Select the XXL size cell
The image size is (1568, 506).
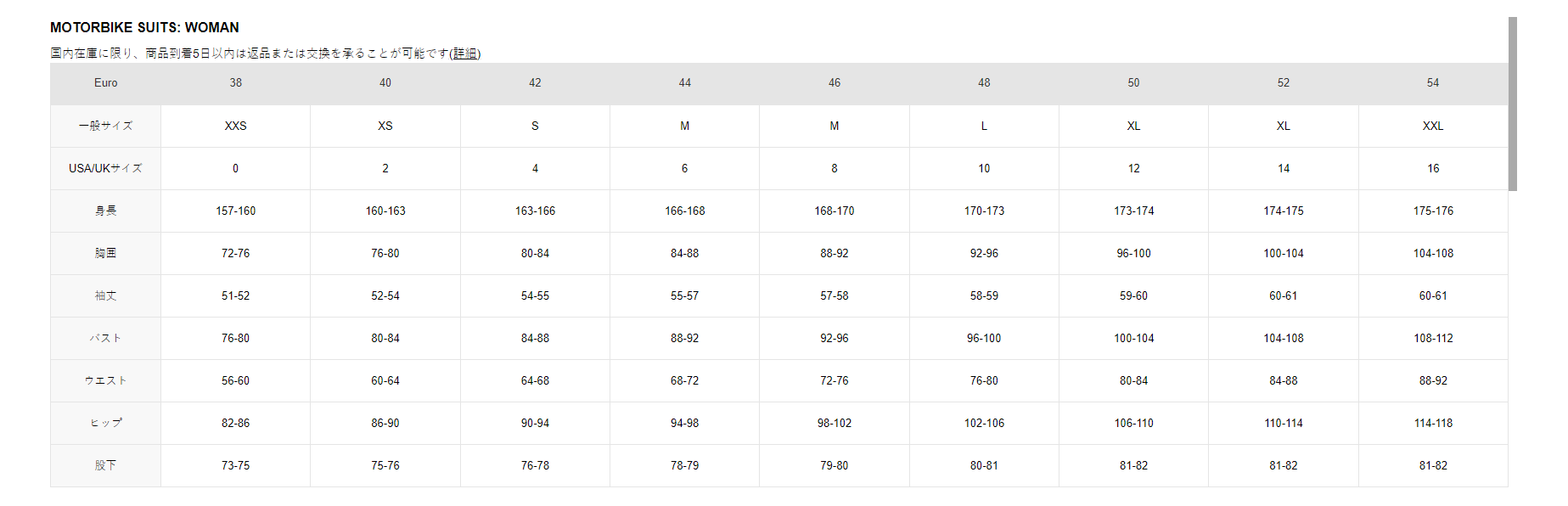[1433, 126]
